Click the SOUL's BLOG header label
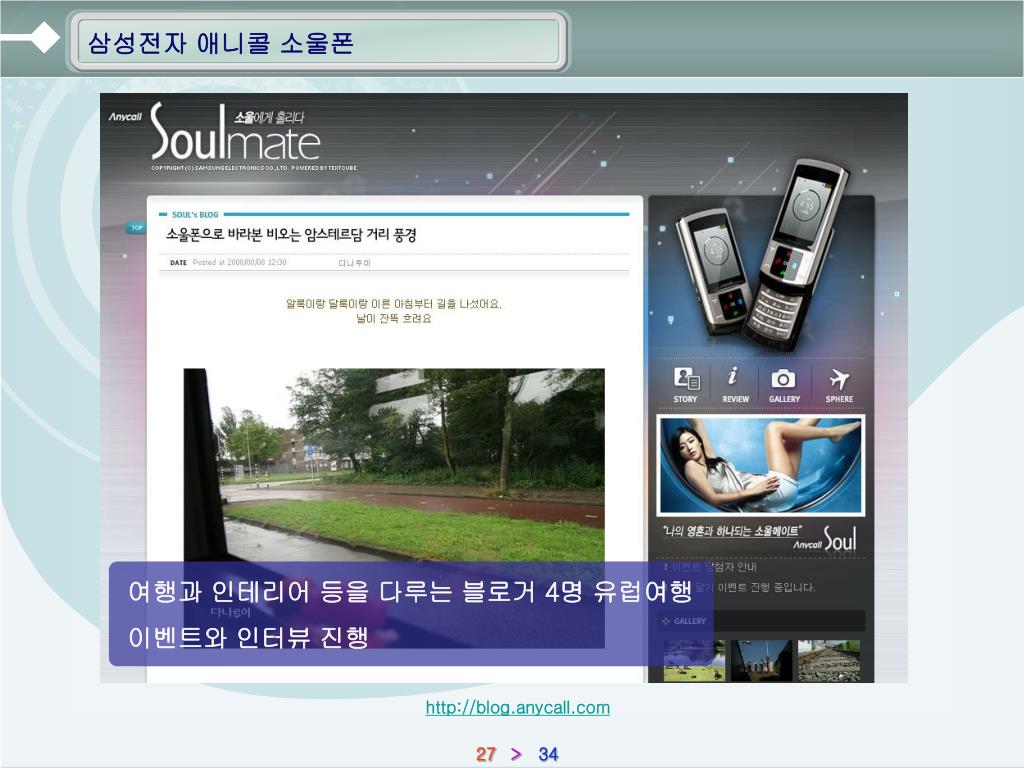This screenshot has width=1024, height=768. point(195,214)
